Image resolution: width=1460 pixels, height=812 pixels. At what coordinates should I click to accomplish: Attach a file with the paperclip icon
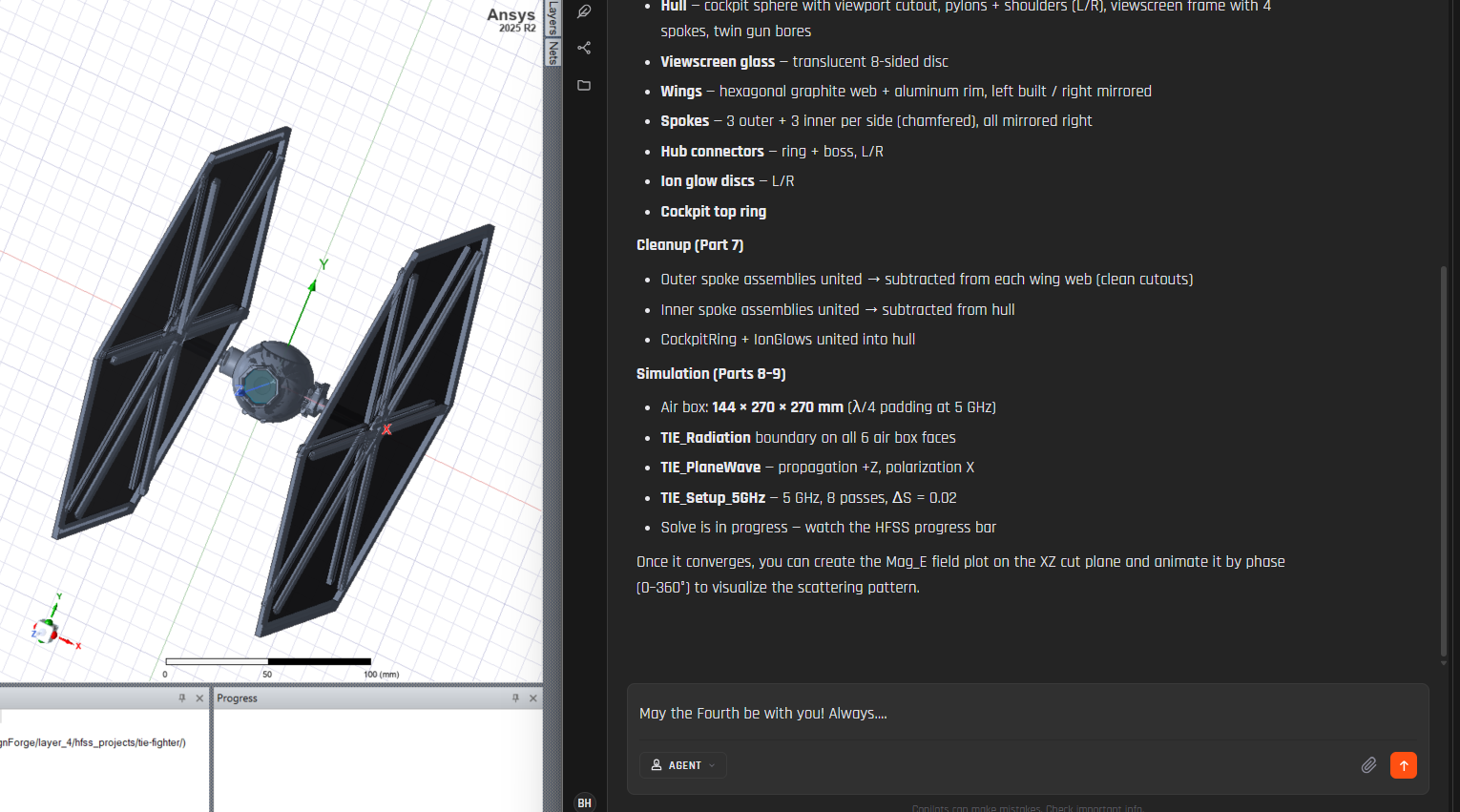[1368, 765]
